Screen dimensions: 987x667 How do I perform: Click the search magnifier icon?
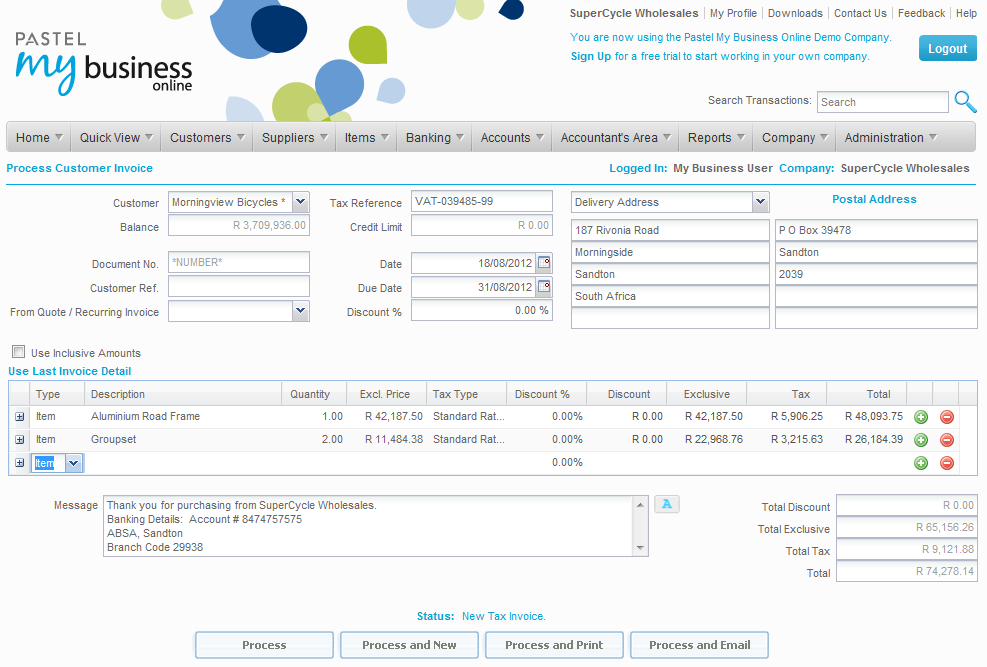[x=965, y=101]
